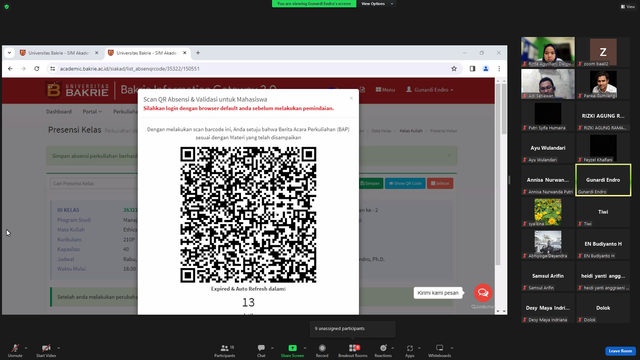This screenshot has width=640, height=360.
Task: Open the Participants panel
Action: (224, 350)
